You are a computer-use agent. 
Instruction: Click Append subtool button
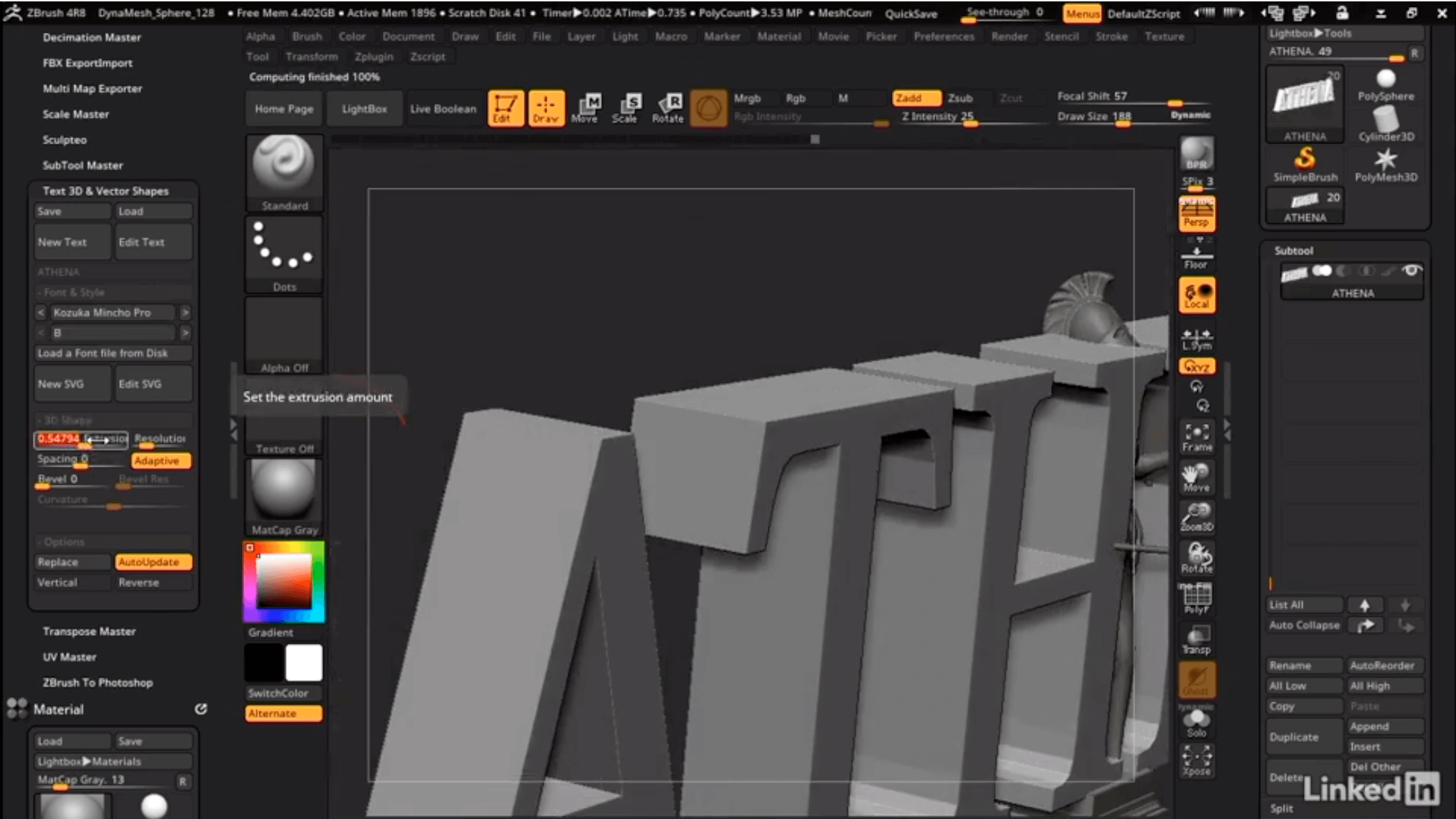1385,727
